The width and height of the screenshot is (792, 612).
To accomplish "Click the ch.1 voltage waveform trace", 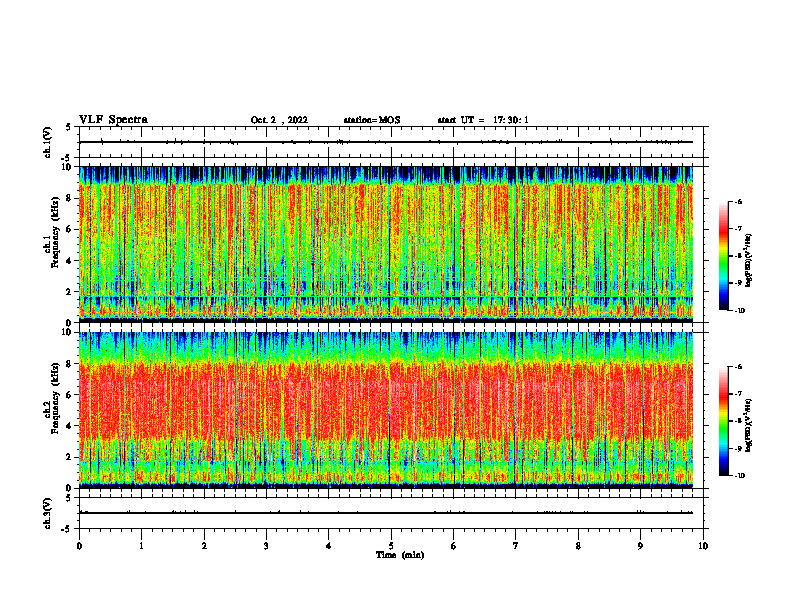I will coord(386,142).
